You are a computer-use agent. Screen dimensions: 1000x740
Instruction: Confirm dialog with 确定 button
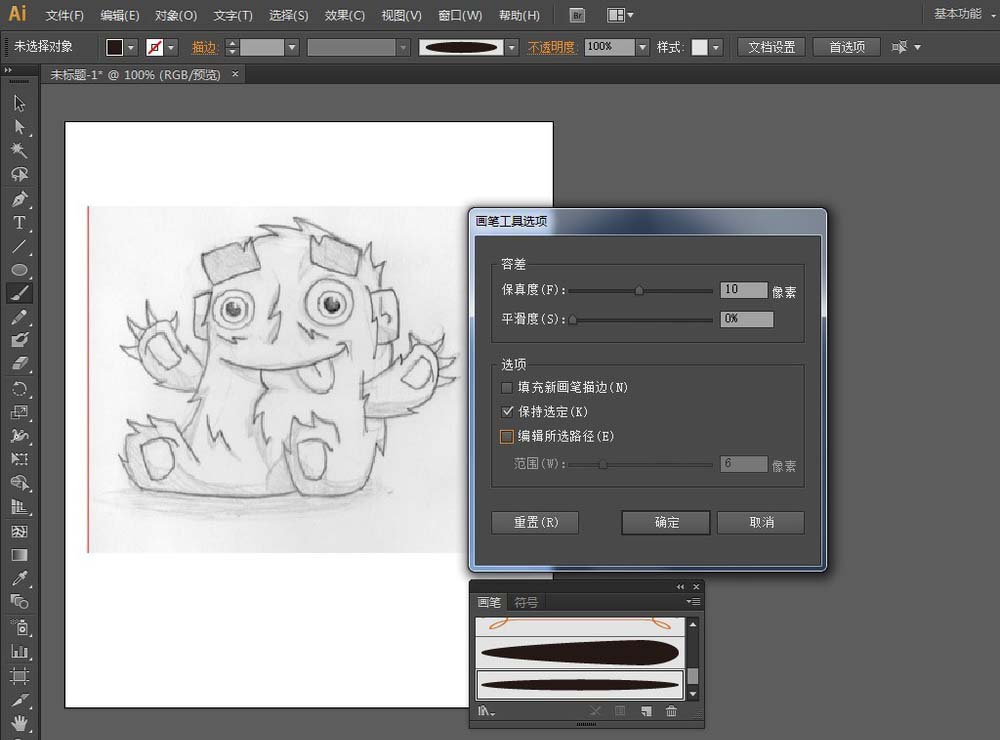666,522
